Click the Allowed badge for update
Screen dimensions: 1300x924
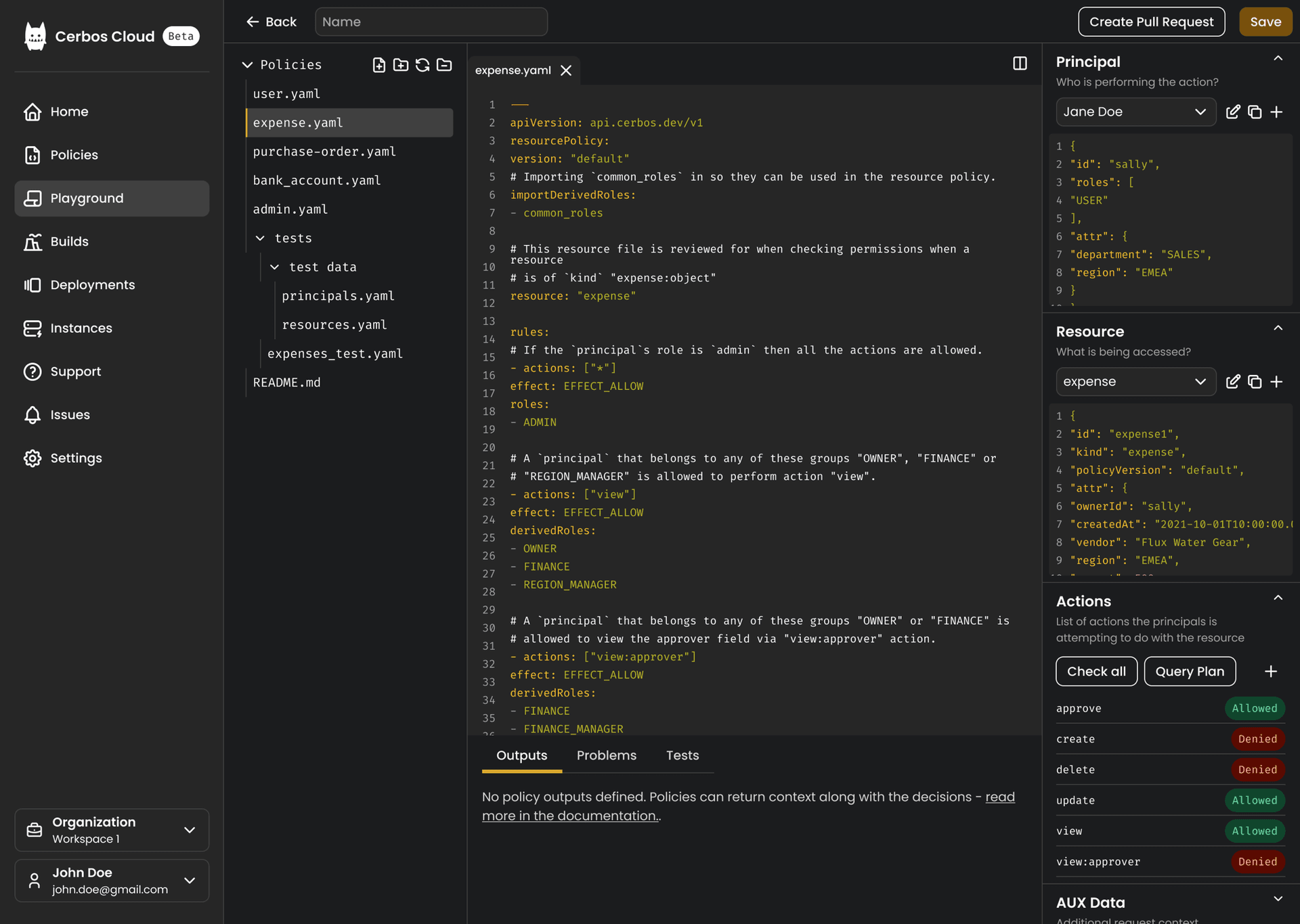tap(1254, 800)
